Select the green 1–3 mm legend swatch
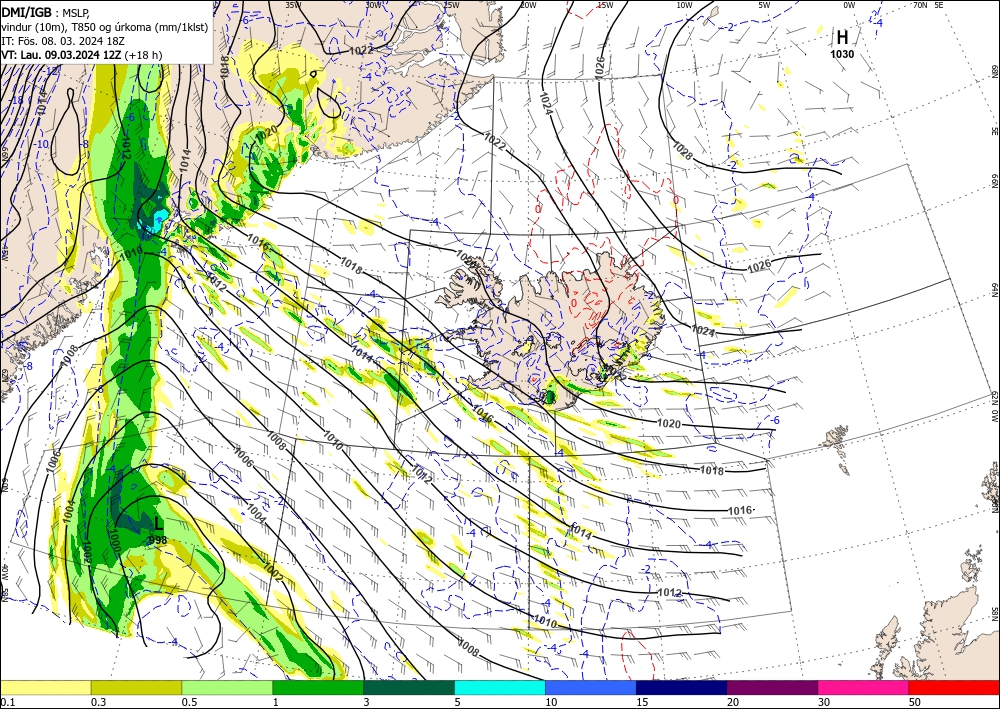 click(318, 687)
